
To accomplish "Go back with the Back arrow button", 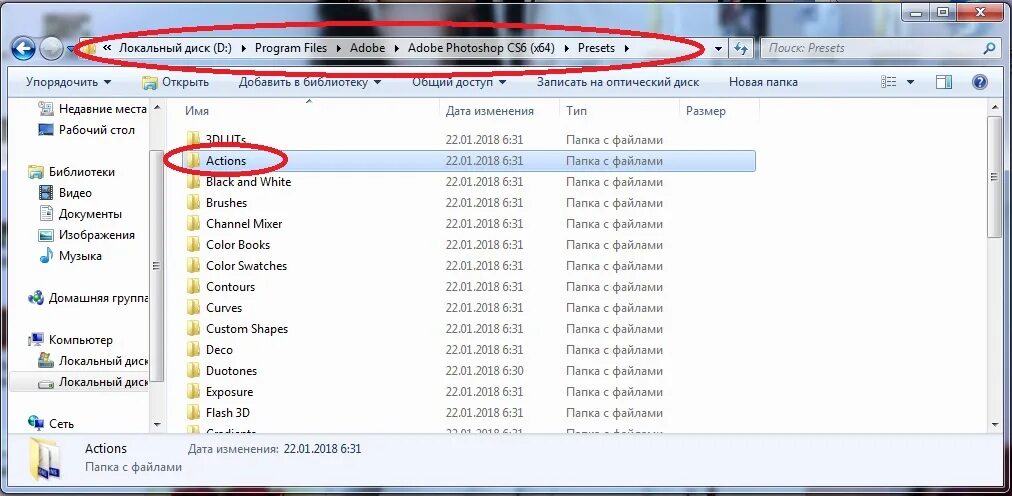I will click(x=23, y=48).
